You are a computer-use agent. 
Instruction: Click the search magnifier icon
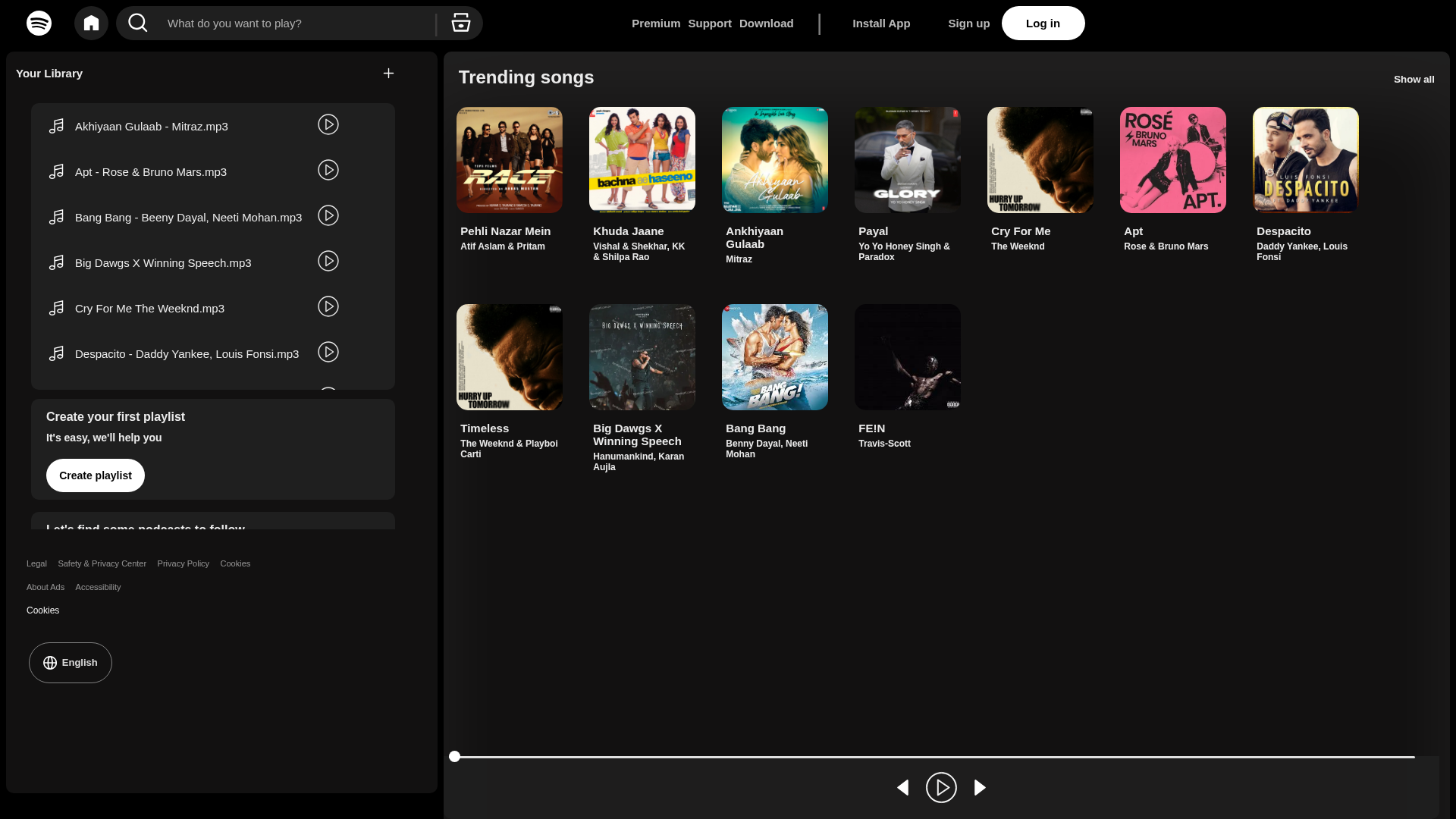138,23
